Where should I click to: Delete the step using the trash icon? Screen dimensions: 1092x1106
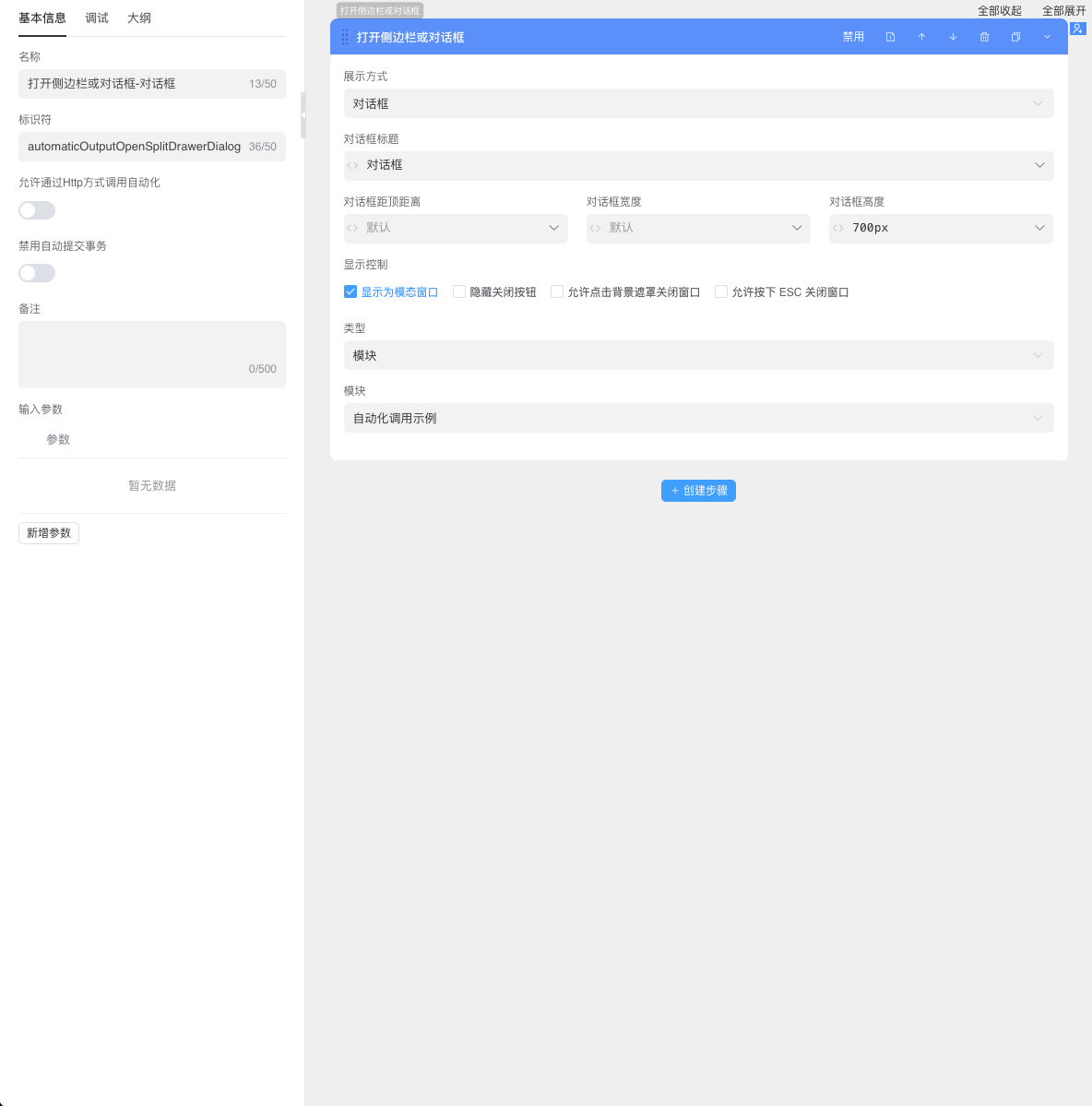[984, 37]
